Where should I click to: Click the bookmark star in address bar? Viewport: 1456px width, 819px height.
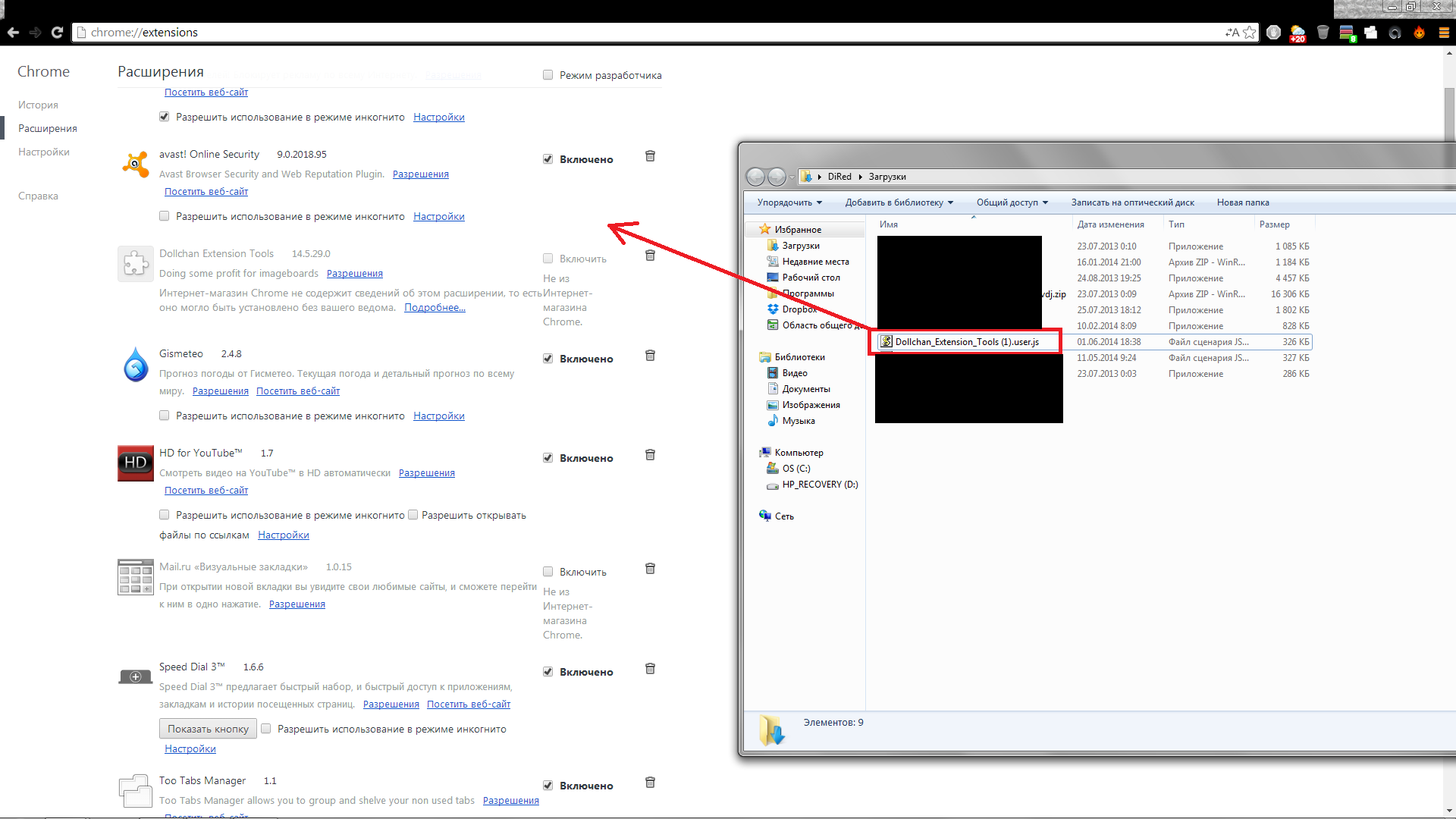(1250, 33)
